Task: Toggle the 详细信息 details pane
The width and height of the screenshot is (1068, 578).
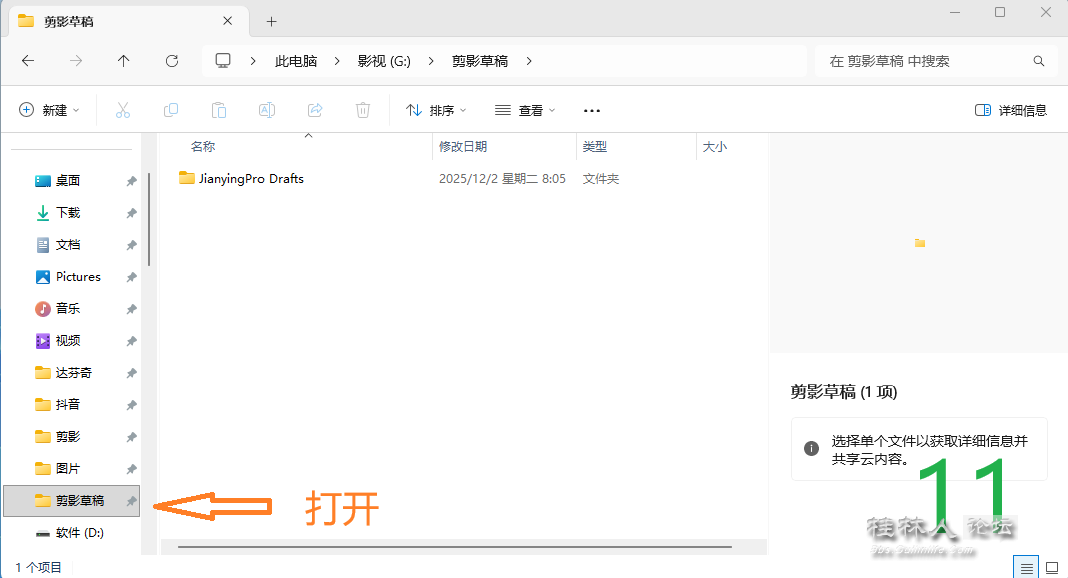Action: pos(1010,110)
